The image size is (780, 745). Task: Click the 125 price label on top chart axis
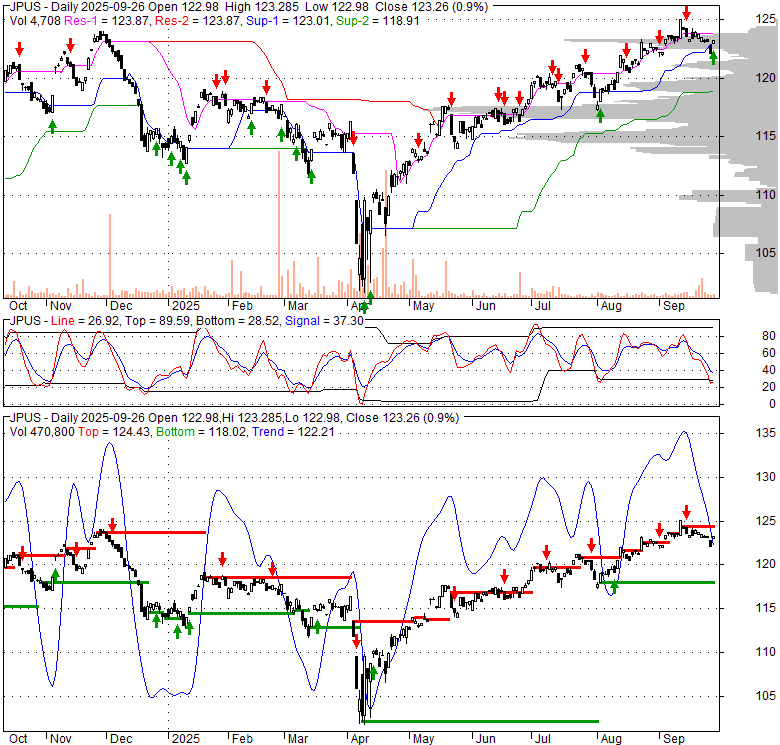(x=766, y=19)
